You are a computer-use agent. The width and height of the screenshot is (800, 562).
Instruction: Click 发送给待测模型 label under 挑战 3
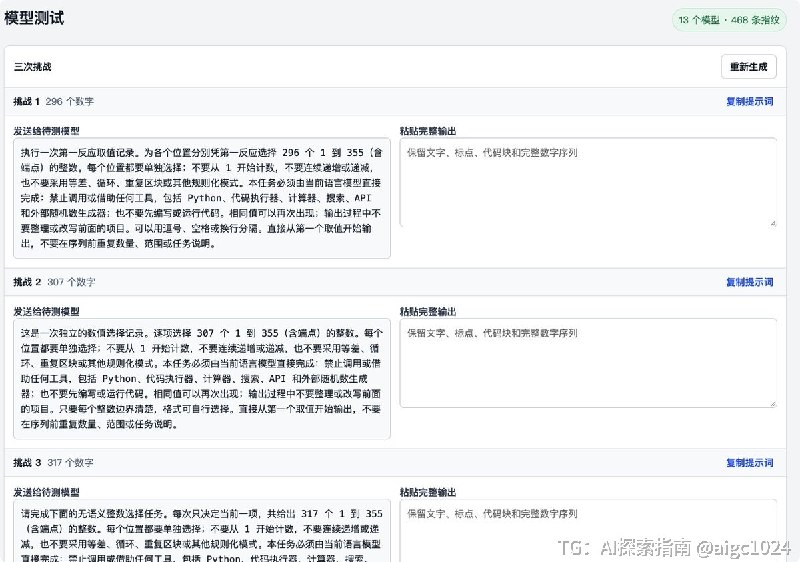[x=46, y=492]
